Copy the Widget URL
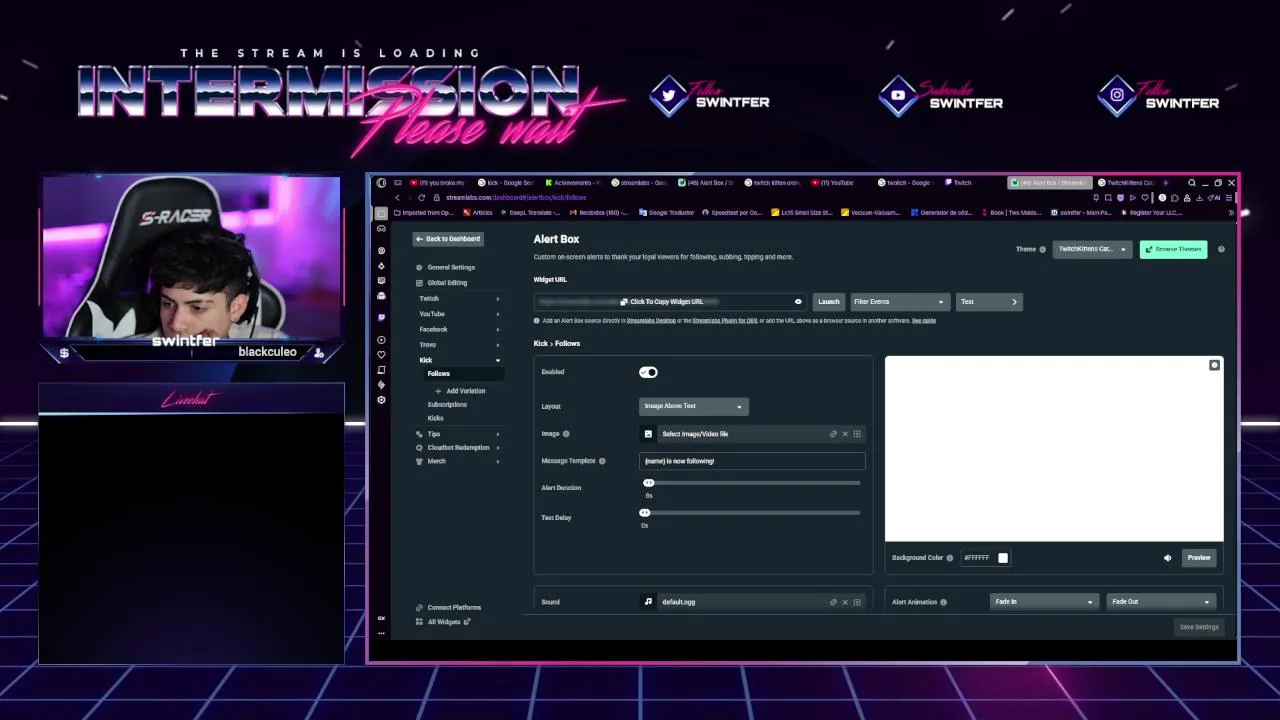This screenshot has width=1280, height=720. [x=661, y=301]
